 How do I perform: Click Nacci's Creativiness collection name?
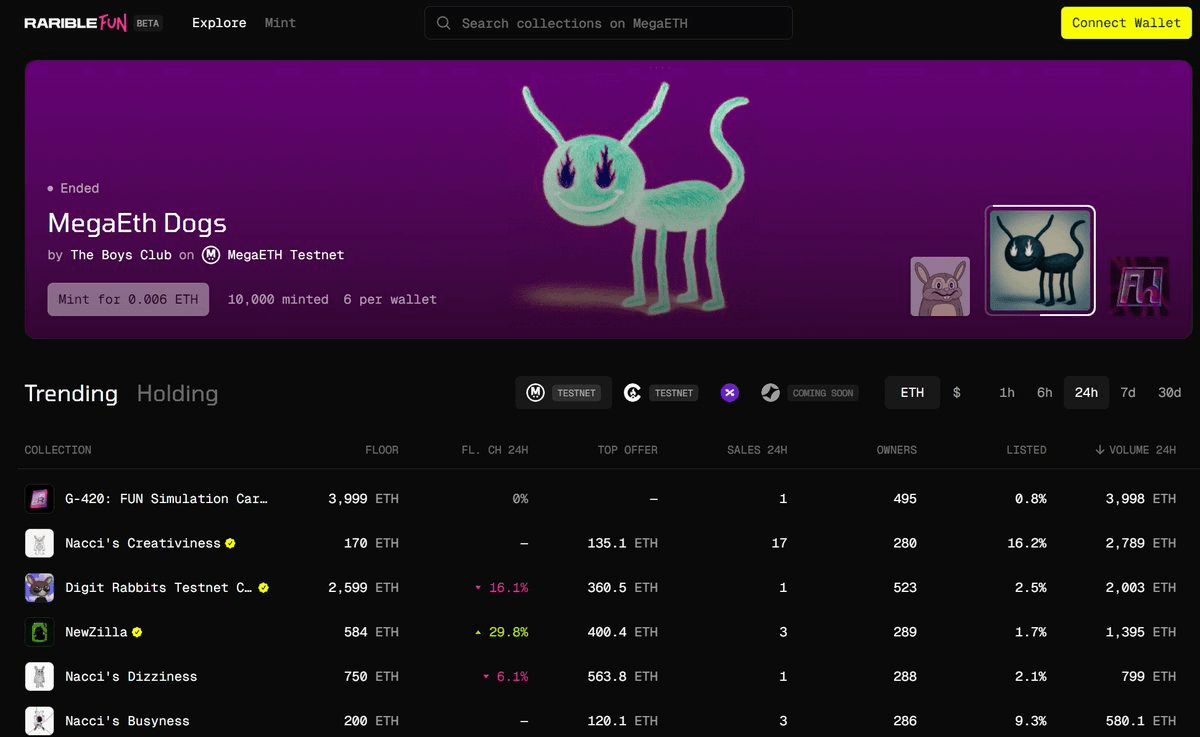click(143, 543)
